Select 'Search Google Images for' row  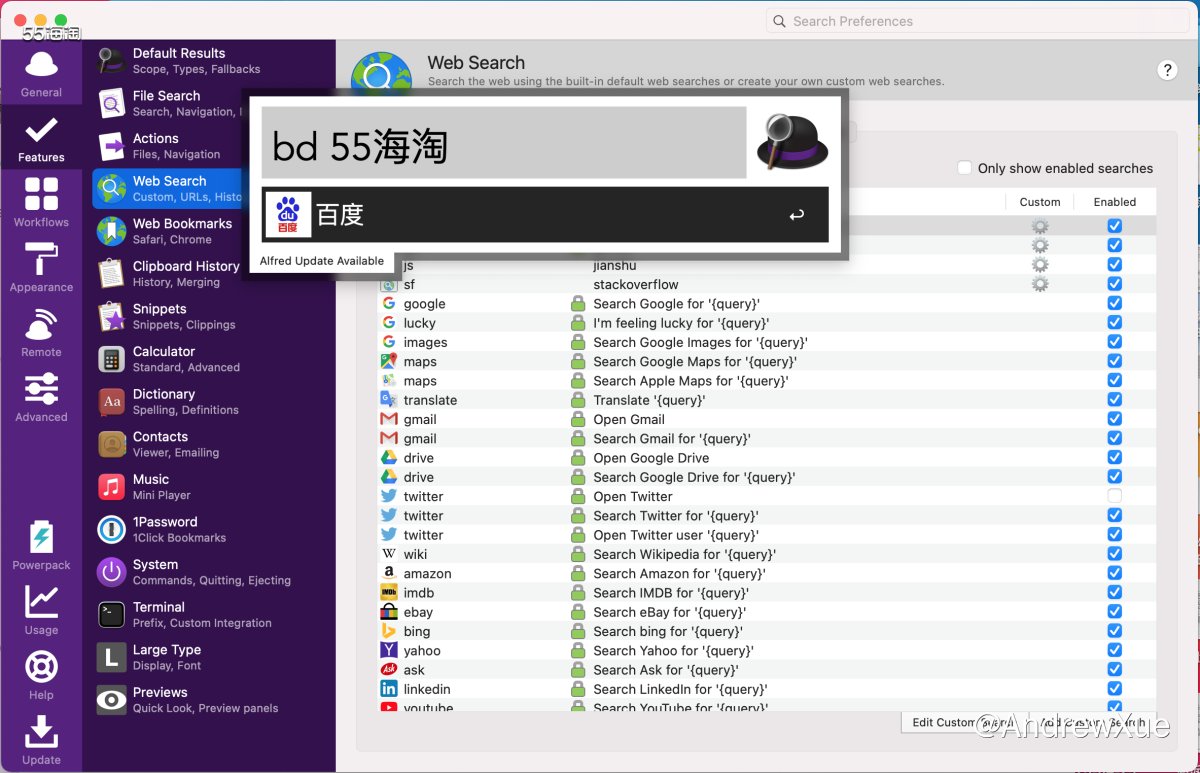click(766, 342)
